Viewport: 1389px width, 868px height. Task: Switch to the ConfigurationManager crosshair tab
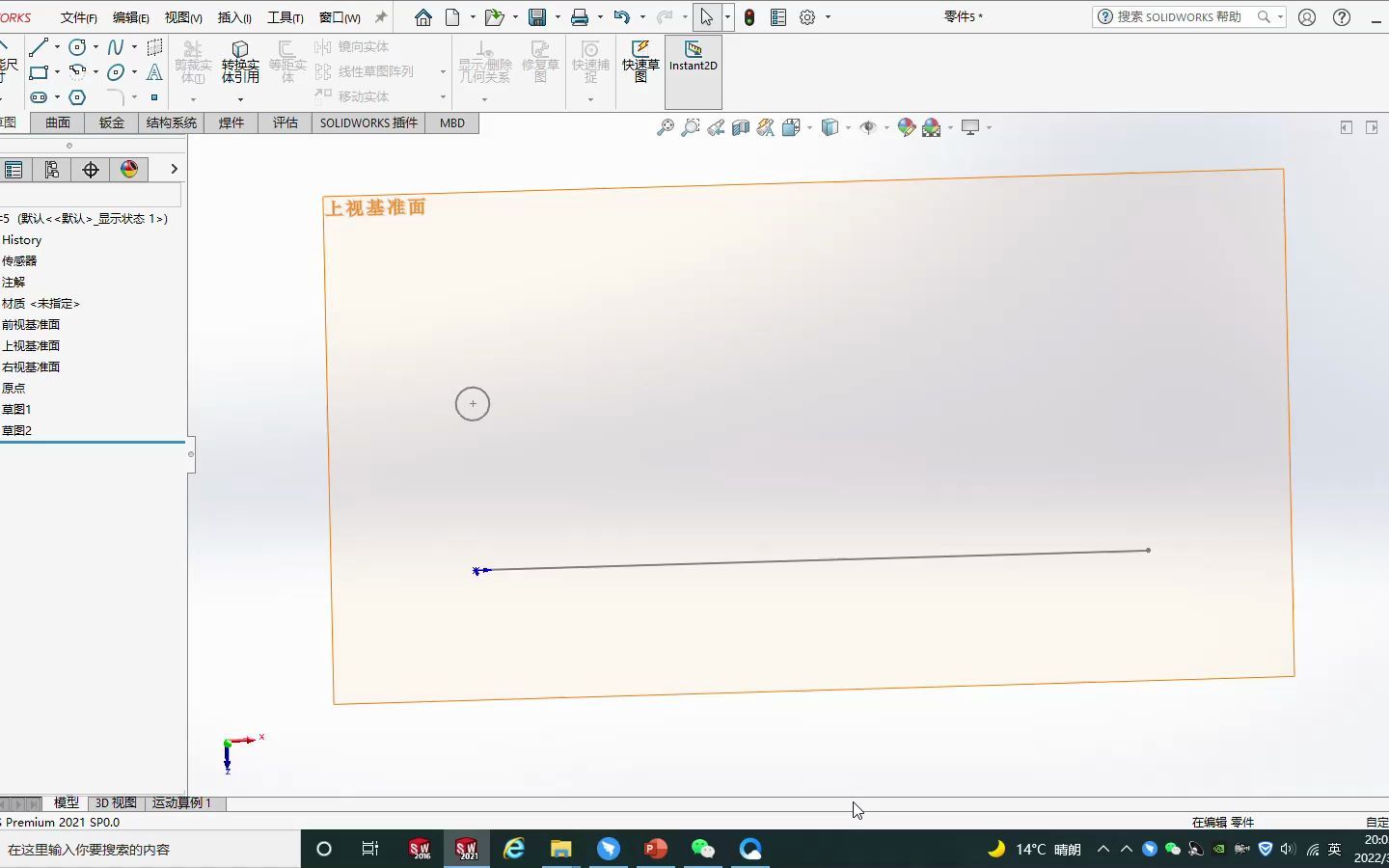click(90, 169)
